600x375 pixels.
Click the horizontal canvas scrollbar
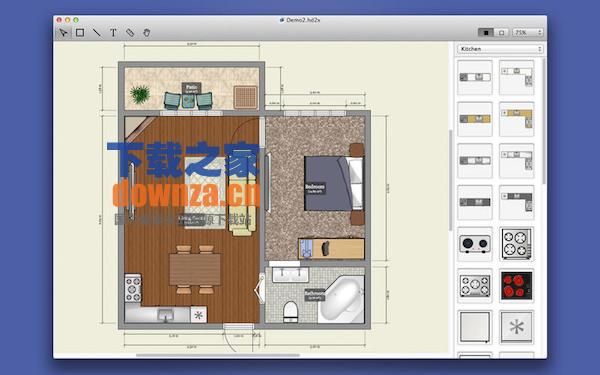click(217, 355)
